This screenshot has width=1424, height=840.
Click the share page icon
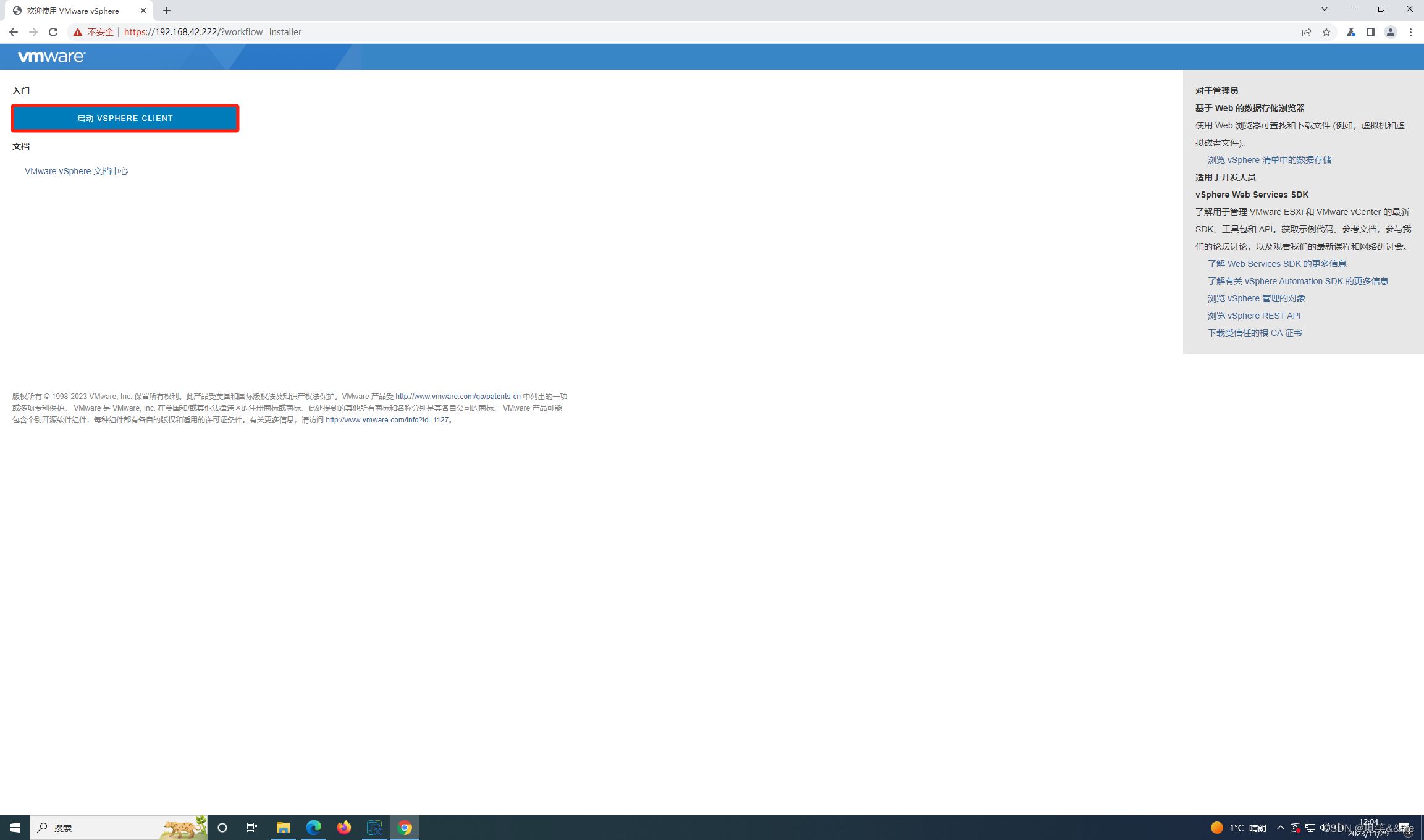click(1307, 32)
